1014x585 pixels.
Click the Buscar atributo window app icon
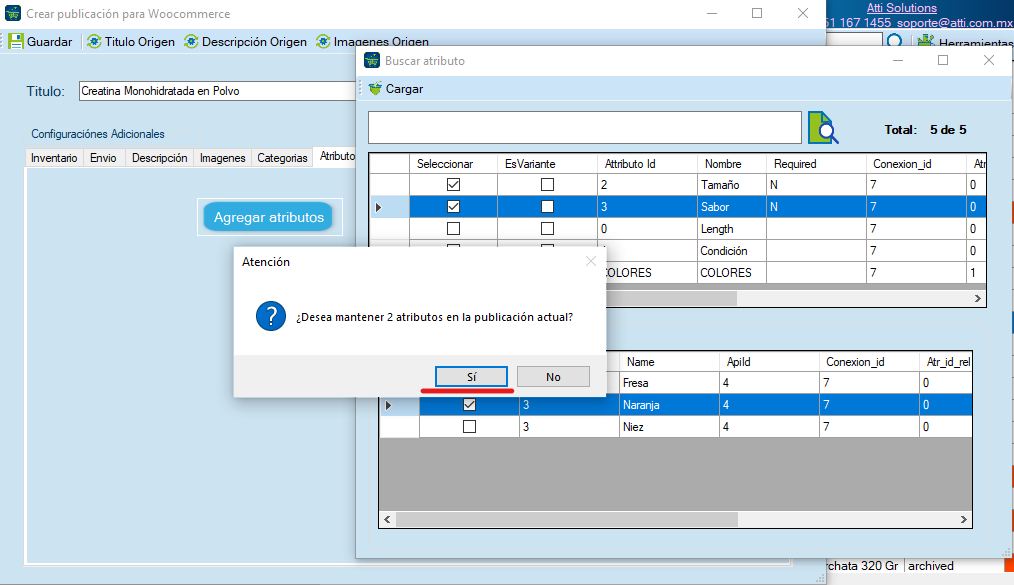click(372, 61)
